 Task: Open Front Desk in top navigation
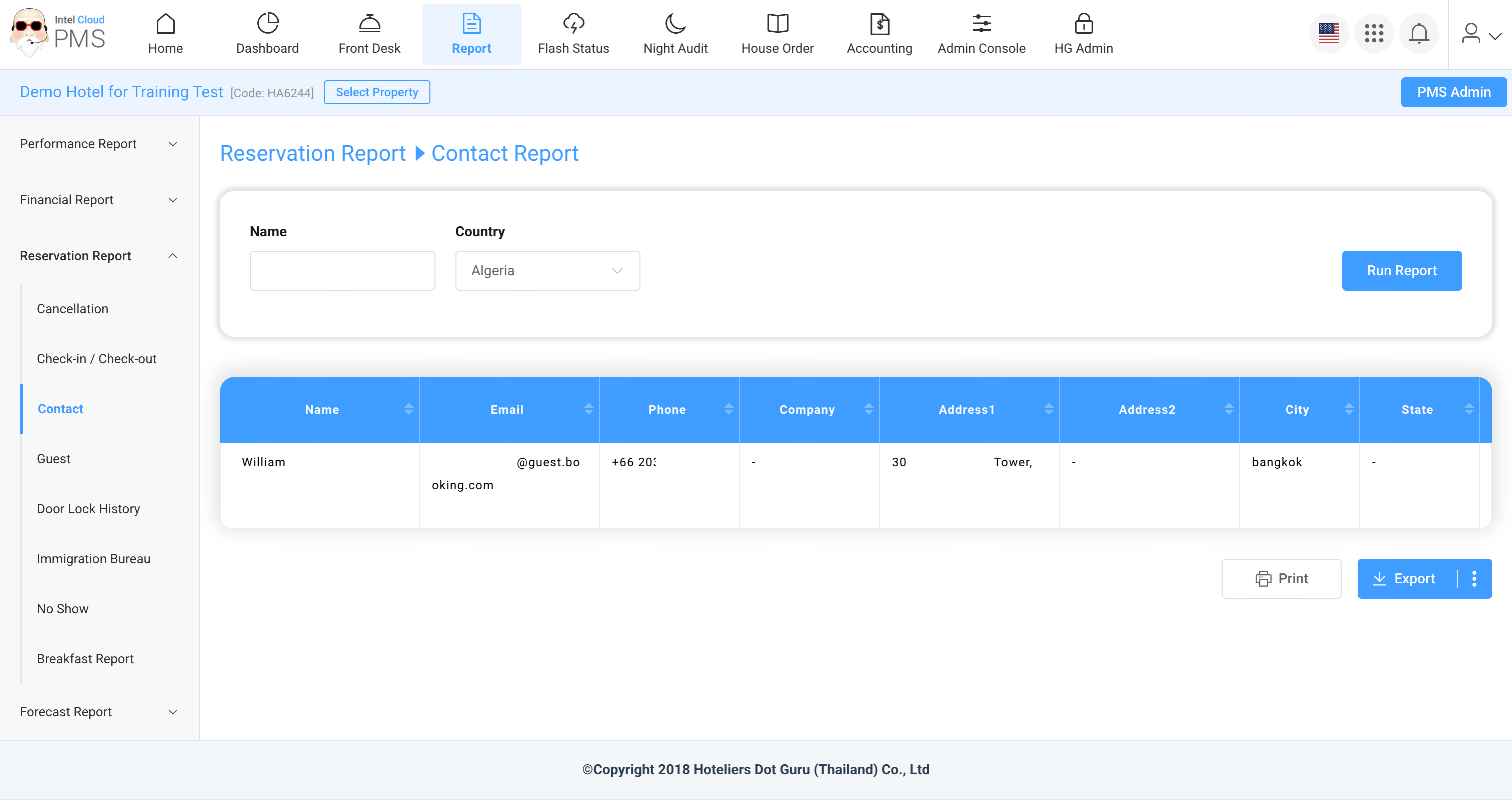coord(369,34)
